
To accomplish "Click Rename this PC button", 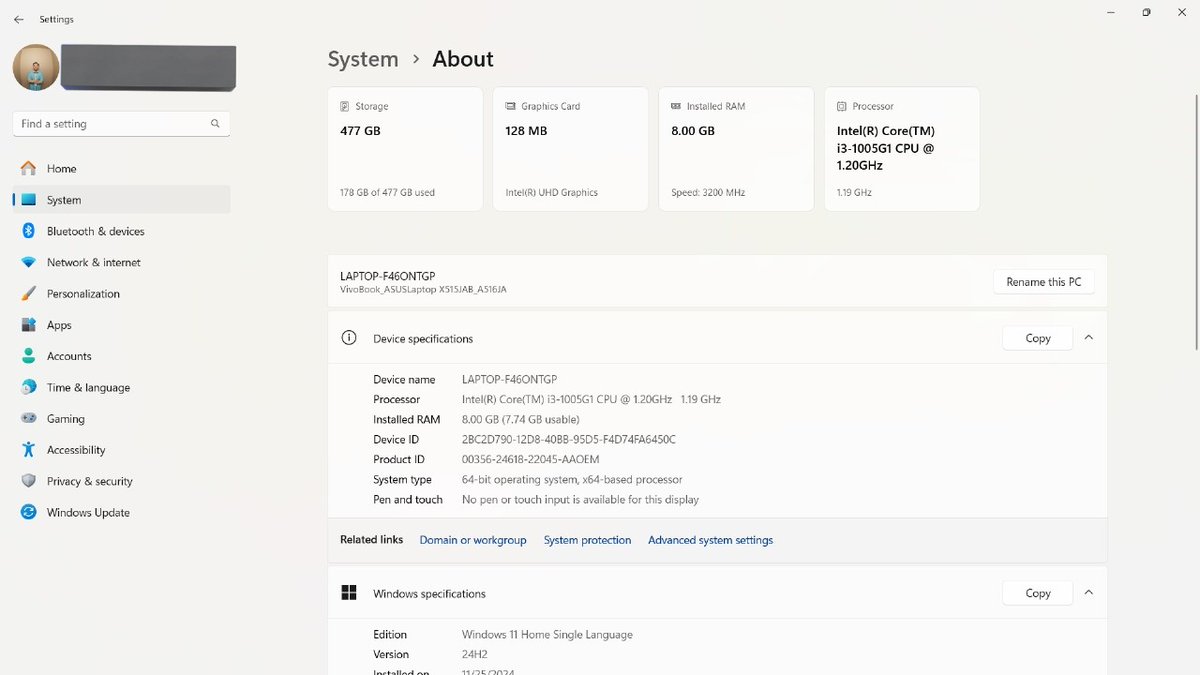I will [1043, 282].
